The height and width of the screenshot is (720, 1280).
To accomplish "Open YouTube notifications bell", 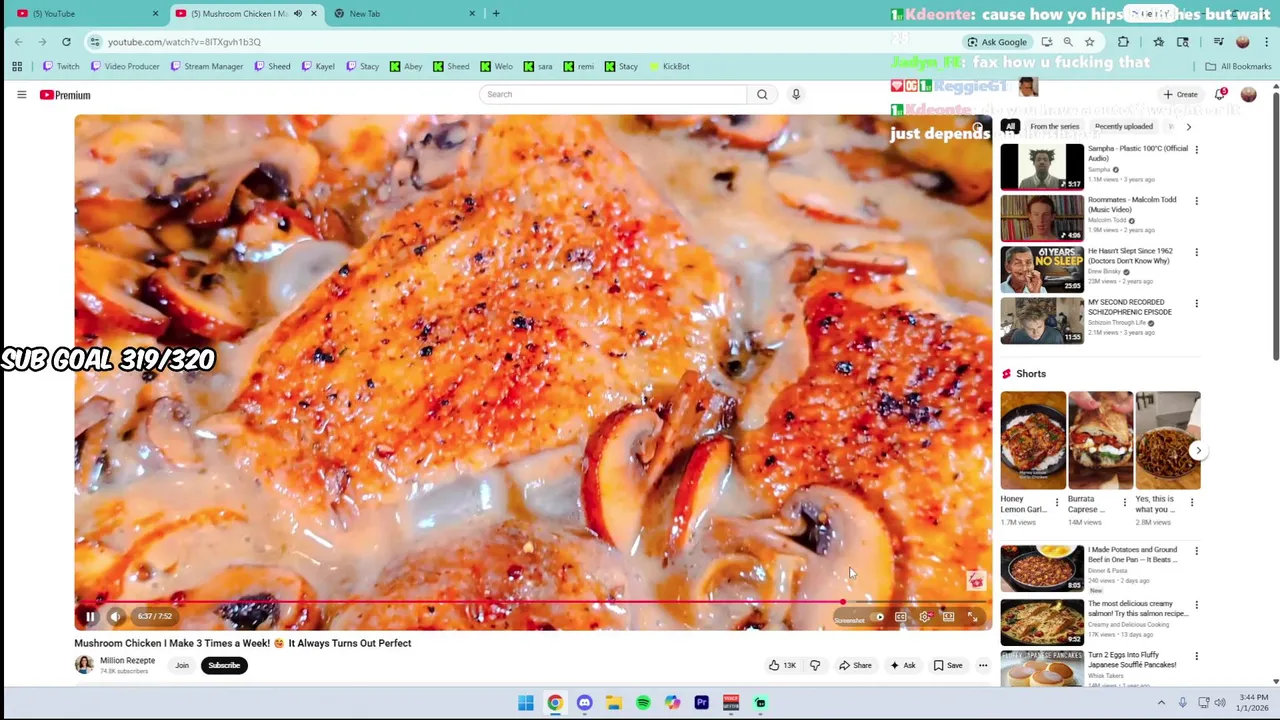I will pyautogui.click(x=1220, y=94).
